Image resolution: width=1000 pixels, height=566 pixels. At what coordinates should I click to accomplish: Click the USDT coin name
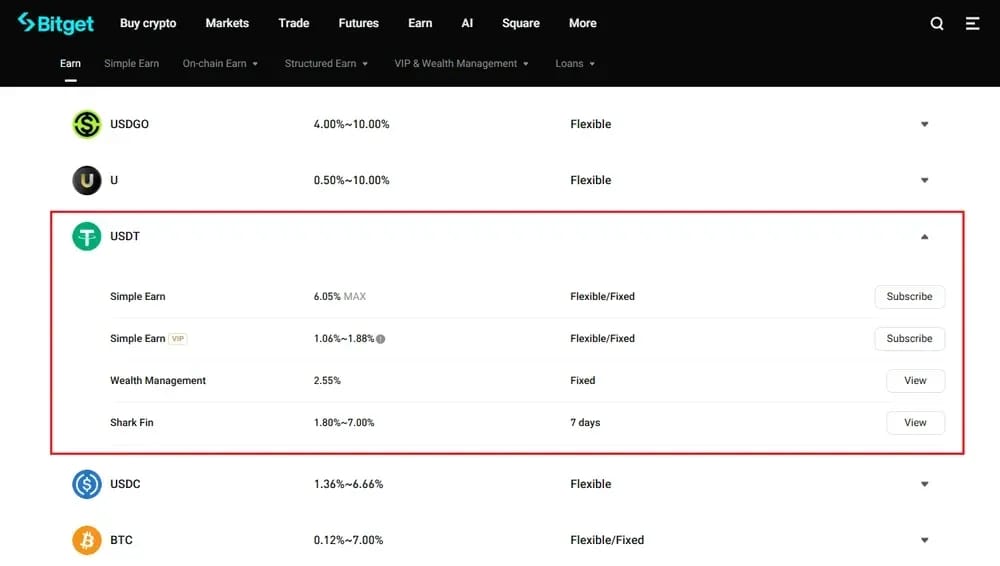(124, 236)
